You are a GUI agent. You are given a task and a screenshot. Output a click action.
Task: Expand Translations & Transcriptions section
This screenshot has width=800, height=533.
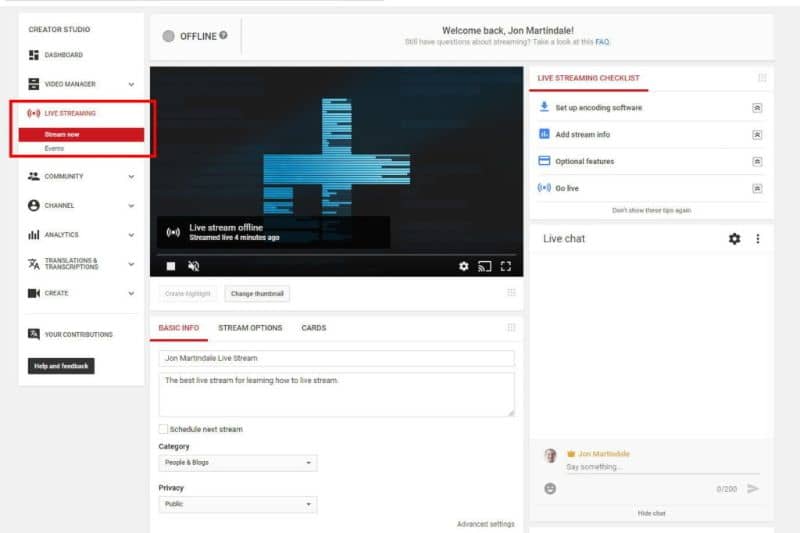131,264
